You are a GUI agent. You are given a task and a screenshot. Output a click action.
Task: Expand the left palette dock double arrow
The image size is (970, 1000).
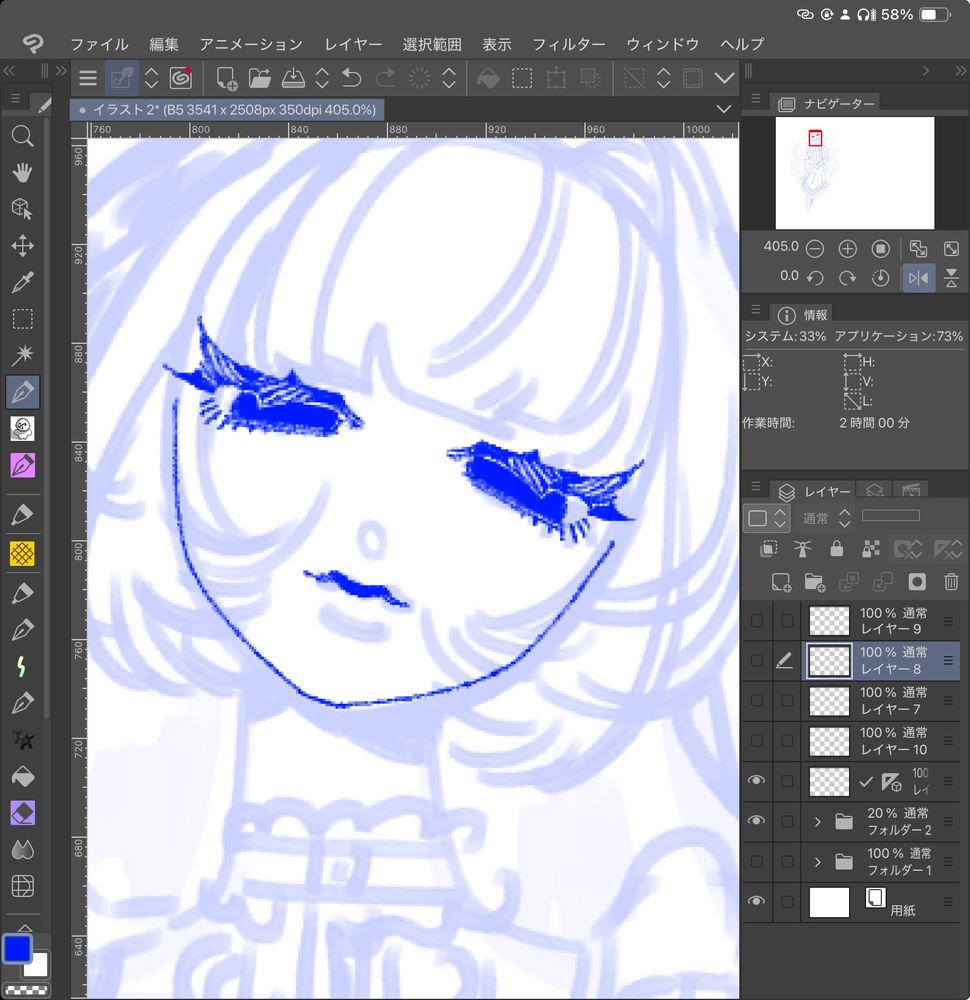click(61, 71)
